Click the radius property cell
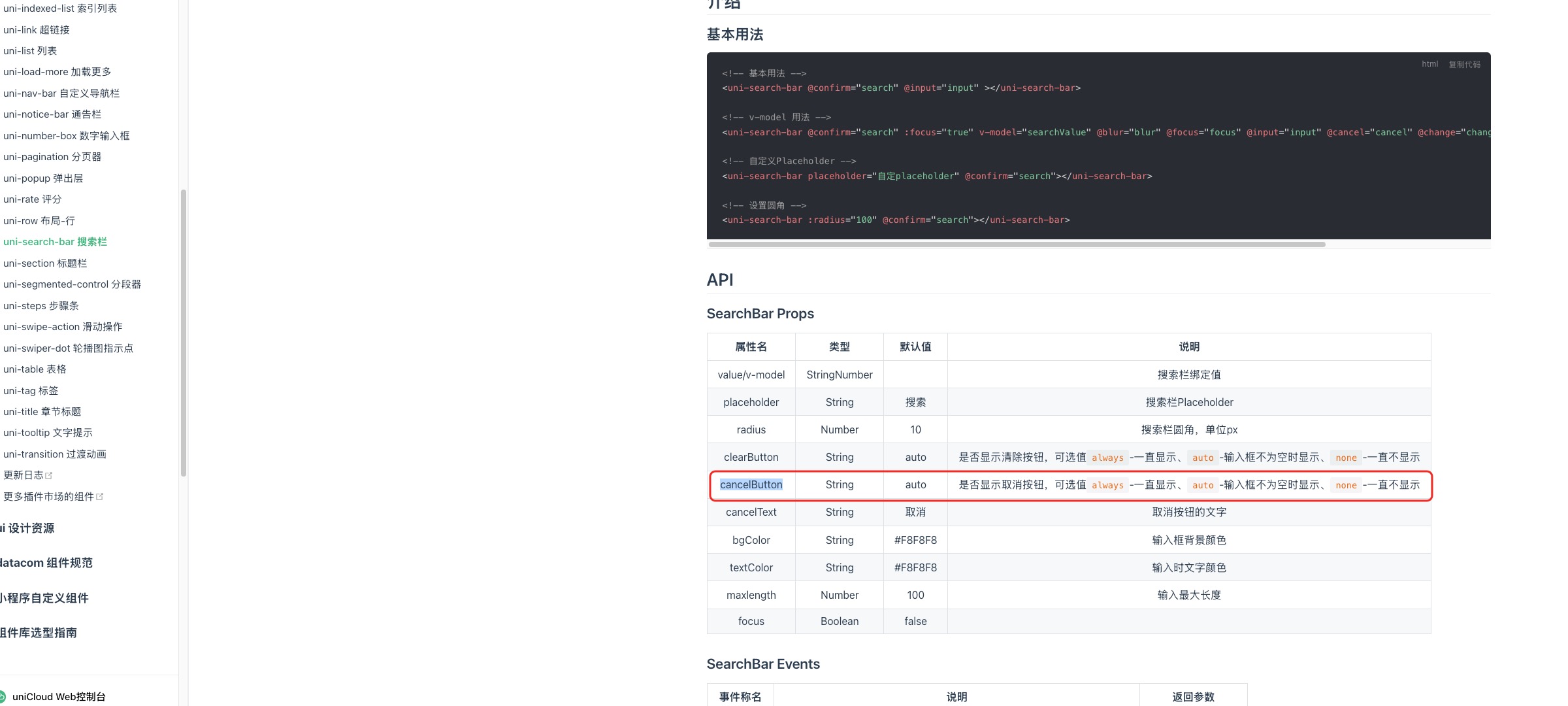The height and width of the screenshot is (706, 1568). (751, 430)
